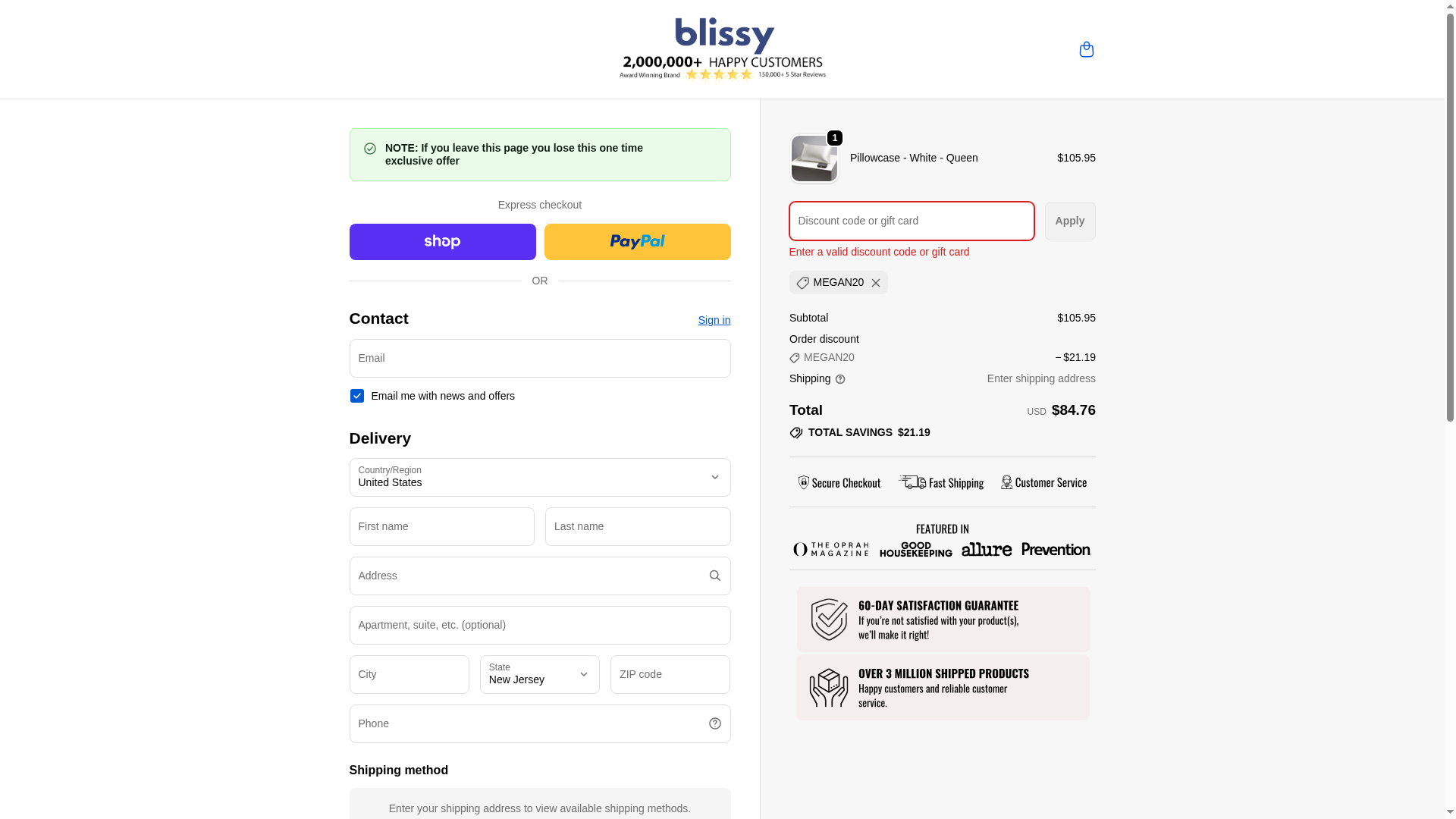The height and width of the screenshot is (819, 1456).
Task: Click the shipping help question mark icon
Action: point(840,379)
